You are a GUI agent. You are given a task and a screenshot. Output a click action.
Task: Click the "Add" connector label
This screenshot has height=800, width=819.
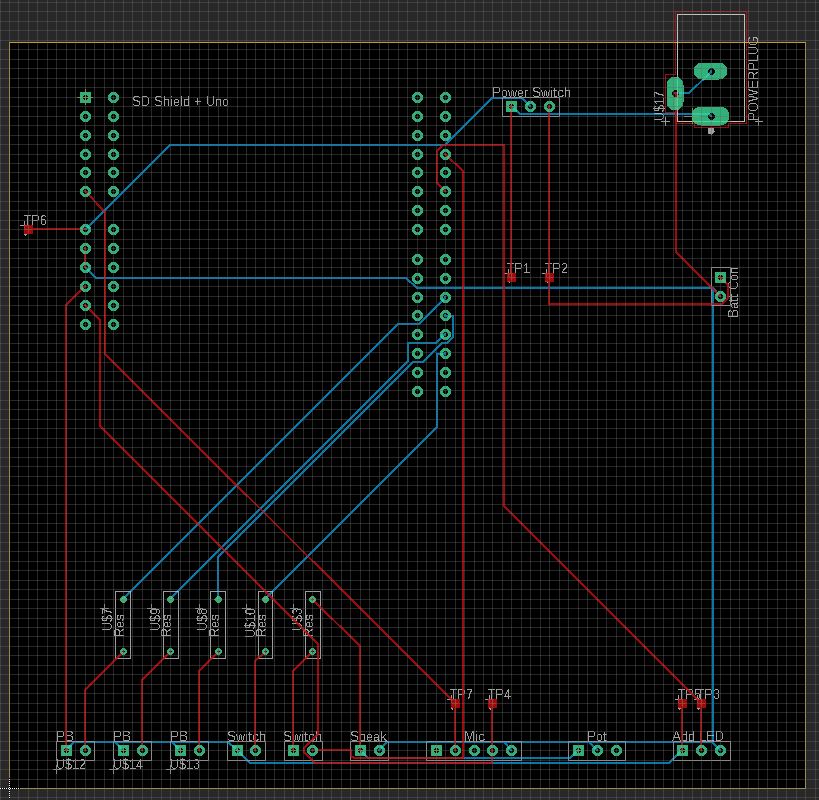click(x=683, y=736)
